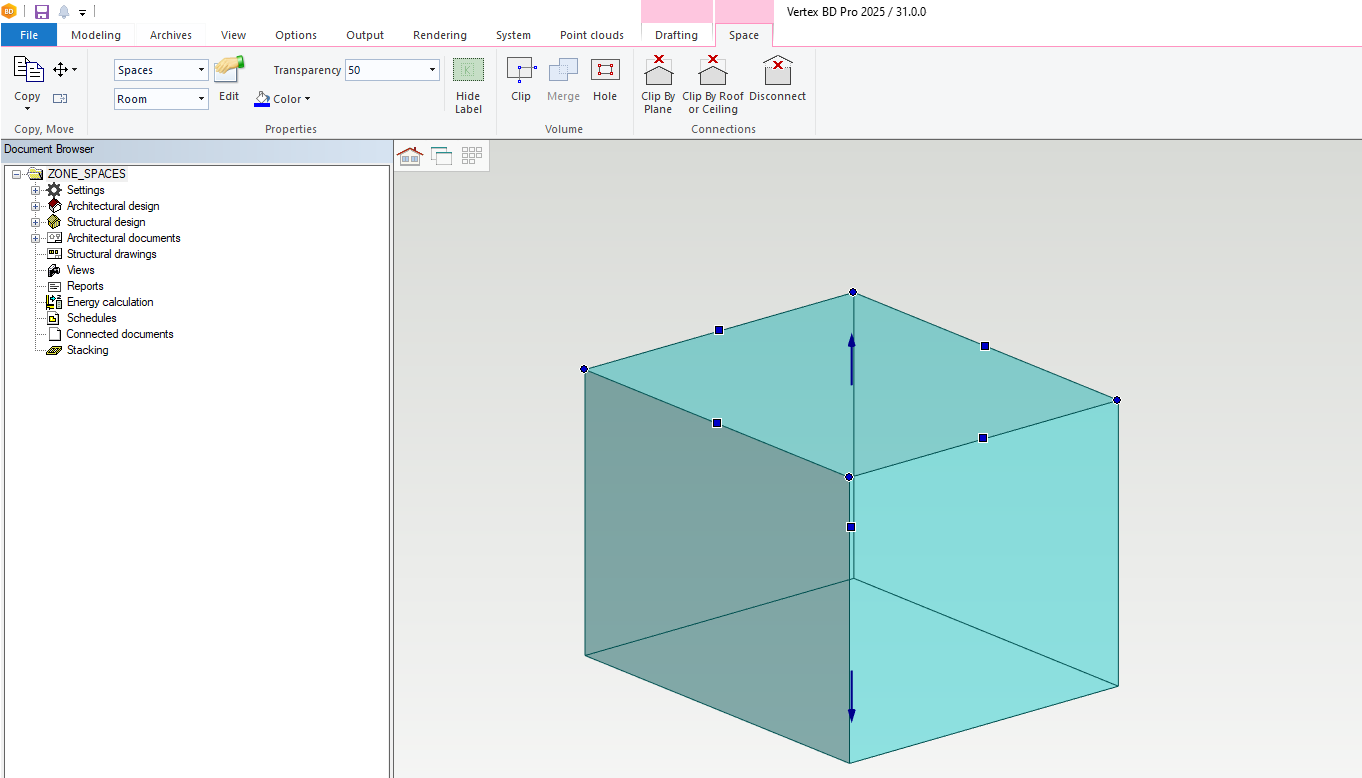The image size is (1362, 778).
Task: Open the Color fill picker
Action: click(283, 99)
